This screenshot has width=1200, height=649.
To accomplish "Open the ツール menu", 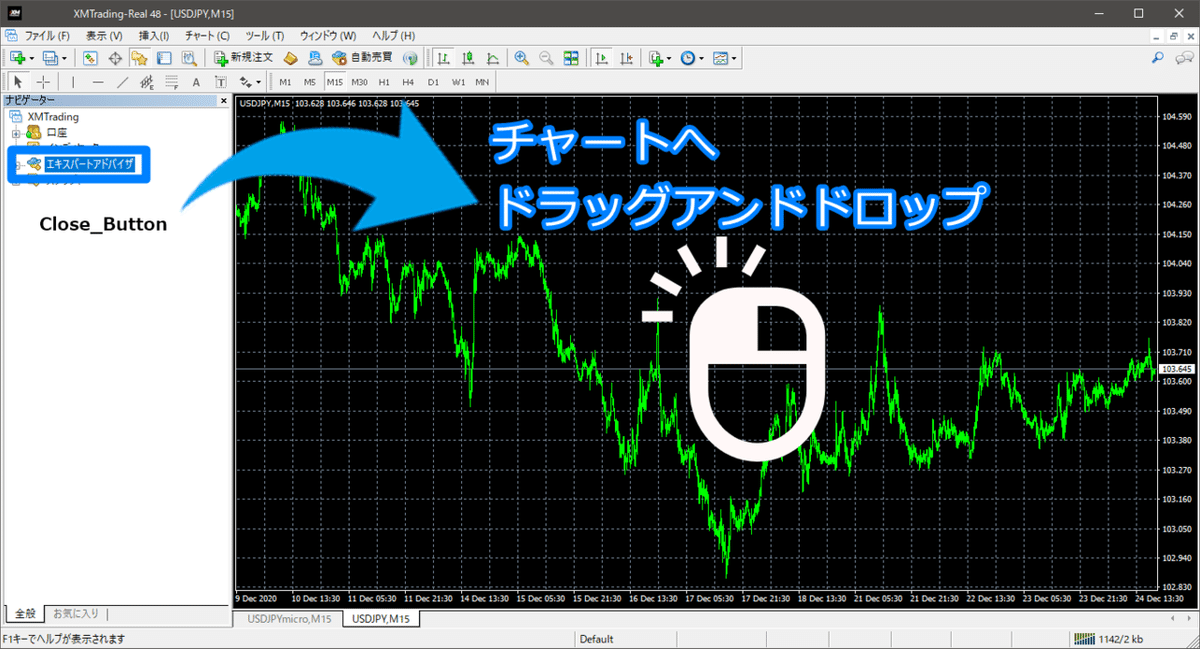I will click(266, 35).
